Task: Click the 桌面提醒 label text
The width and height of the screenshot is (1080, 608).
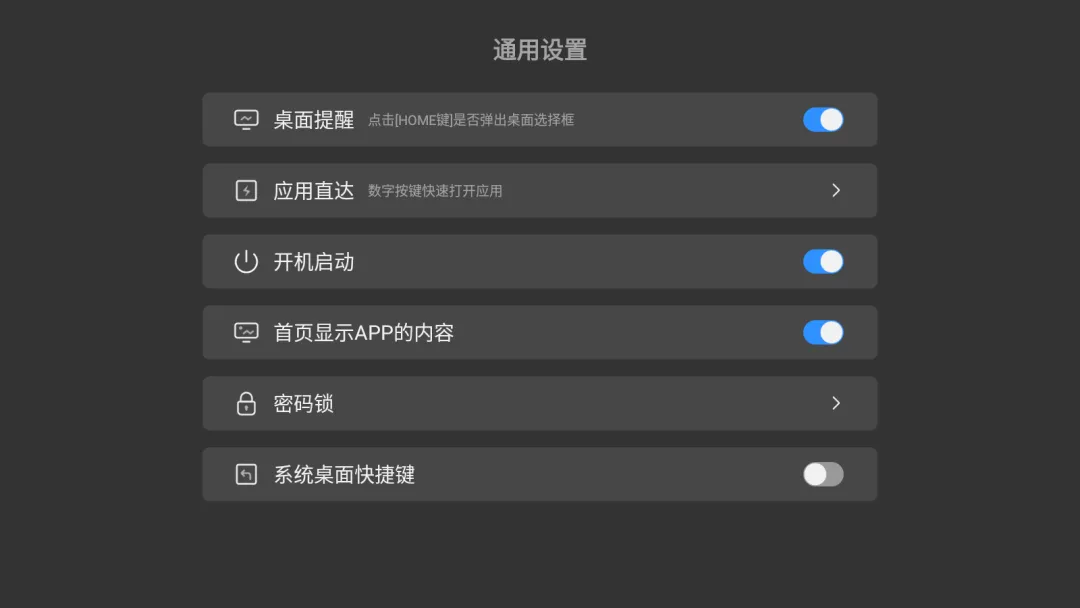Action: [314, 120]
